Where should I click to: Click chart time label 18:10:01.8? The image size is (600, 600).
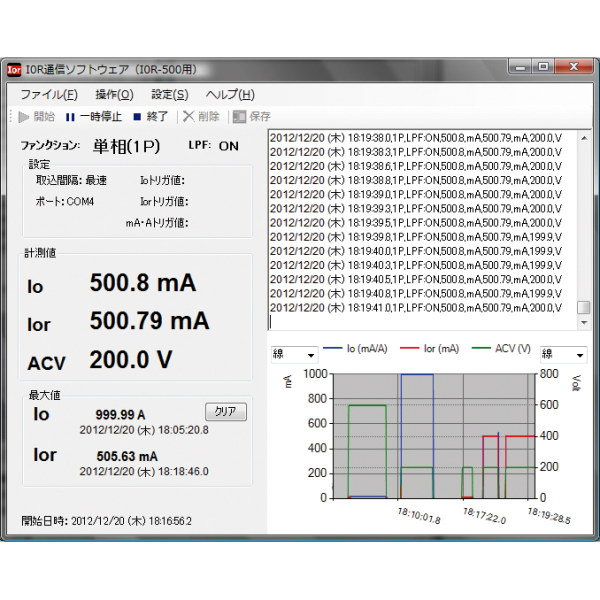pos(419,516)
